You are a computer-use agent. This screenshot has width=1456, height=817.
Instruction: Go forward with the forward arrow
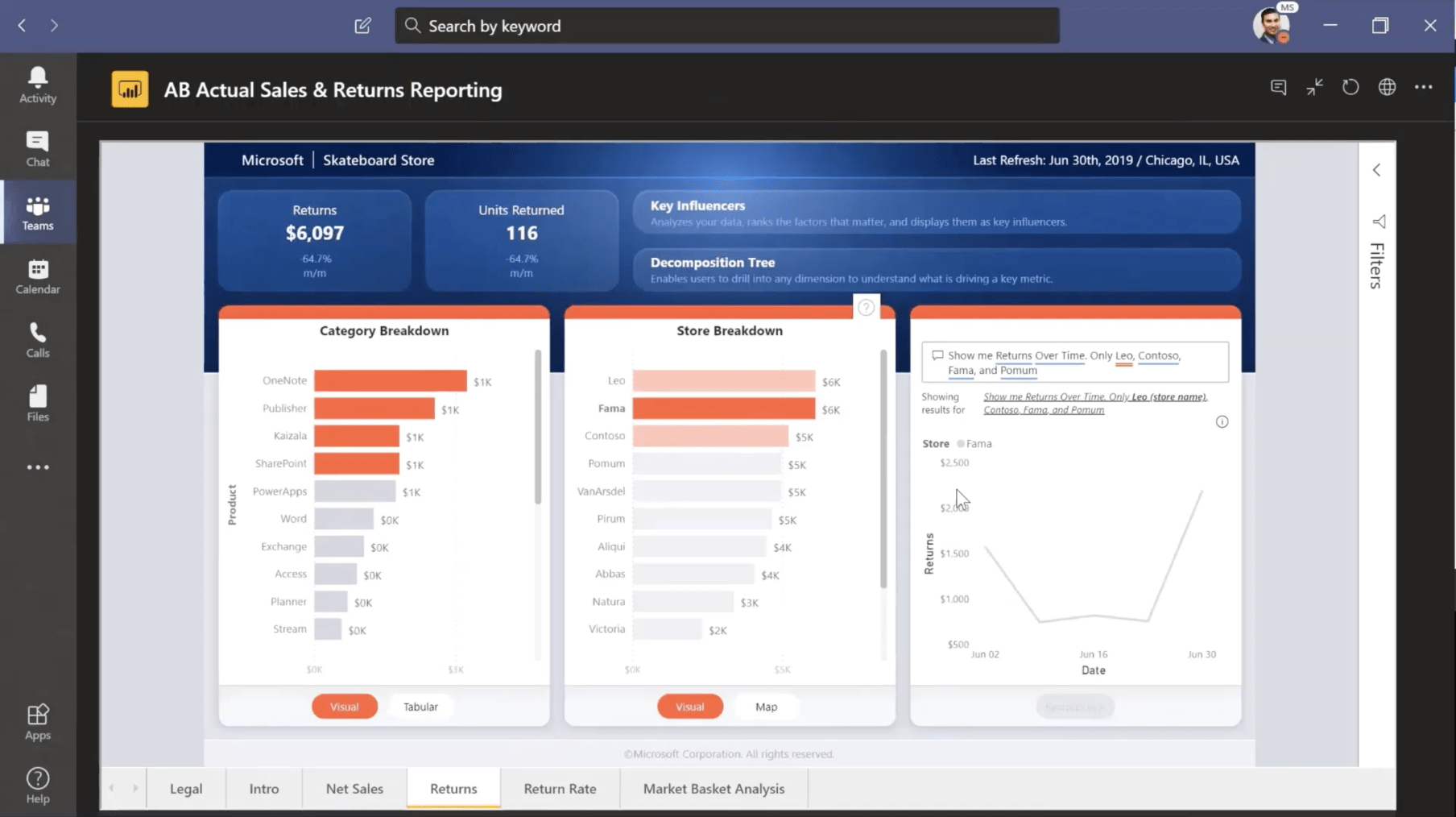click(54, 26)
